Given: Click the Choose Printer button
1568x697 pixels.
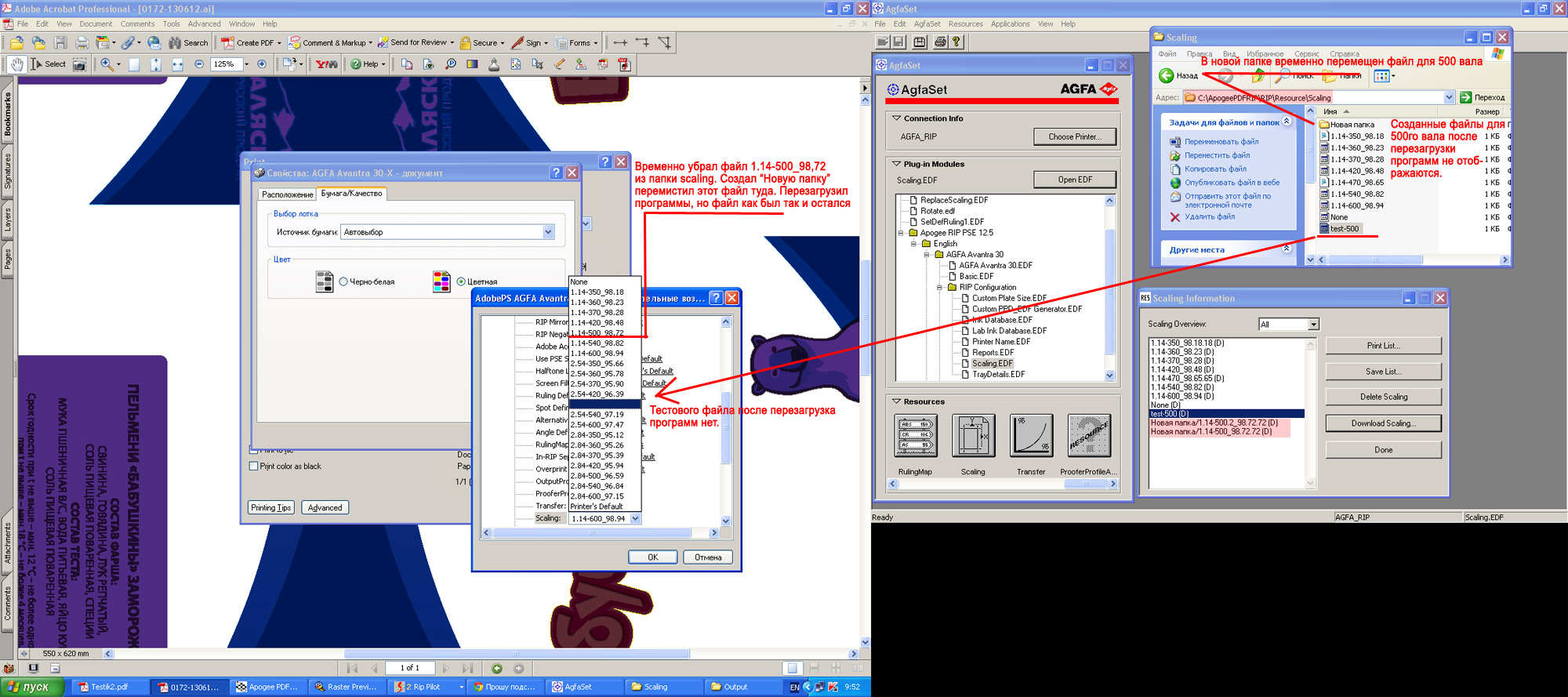Looking at the screenshot, I should [1074, 136].
